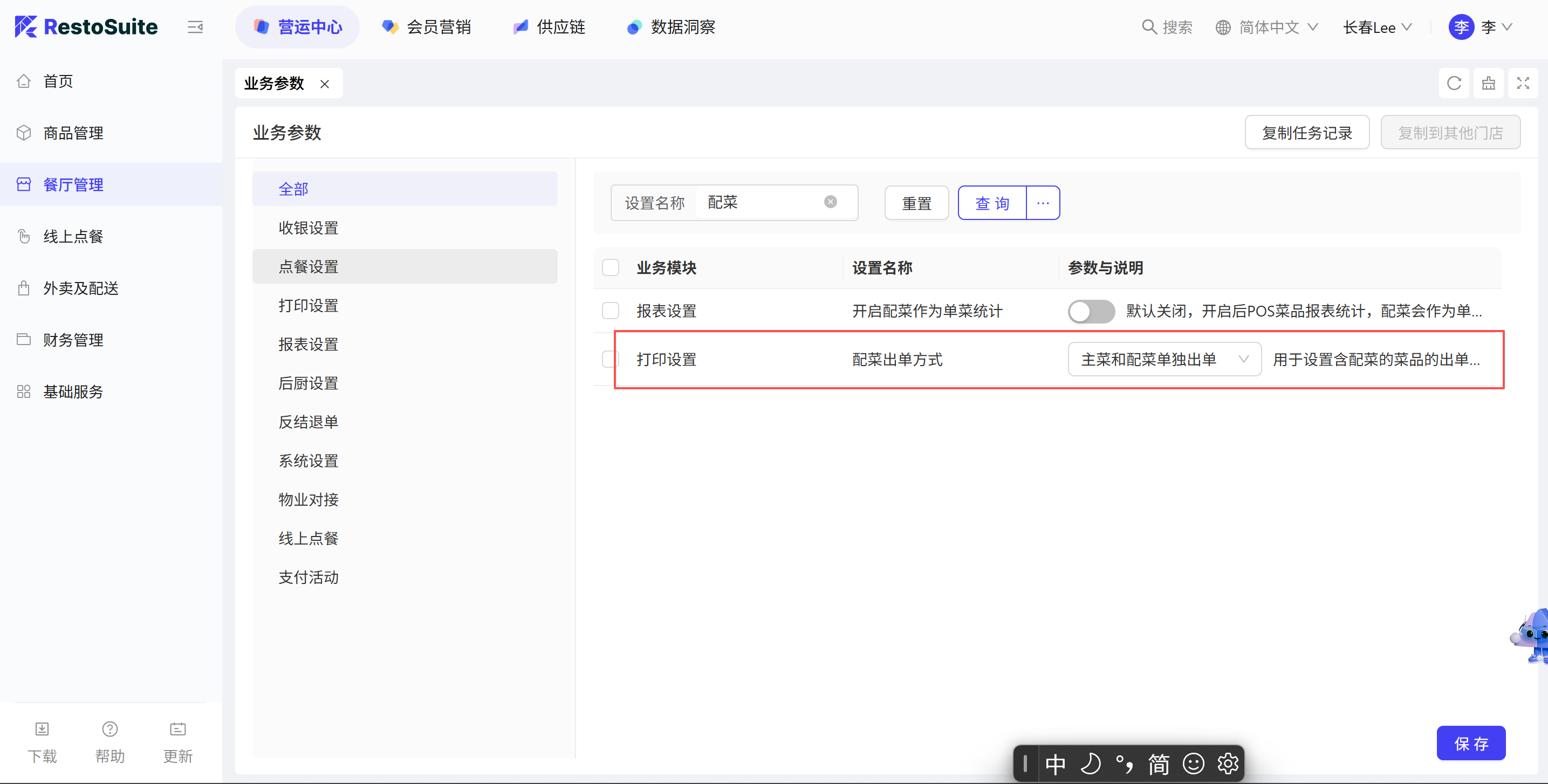Click the search magnifier icon
Image resolution: width=1548 pixels, height=784 pixels.
1149,27
